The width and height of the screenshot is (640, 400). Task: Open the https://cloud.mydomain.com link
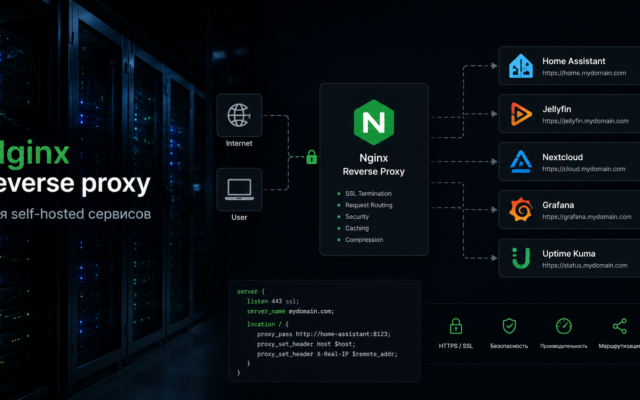pos(584,169)
